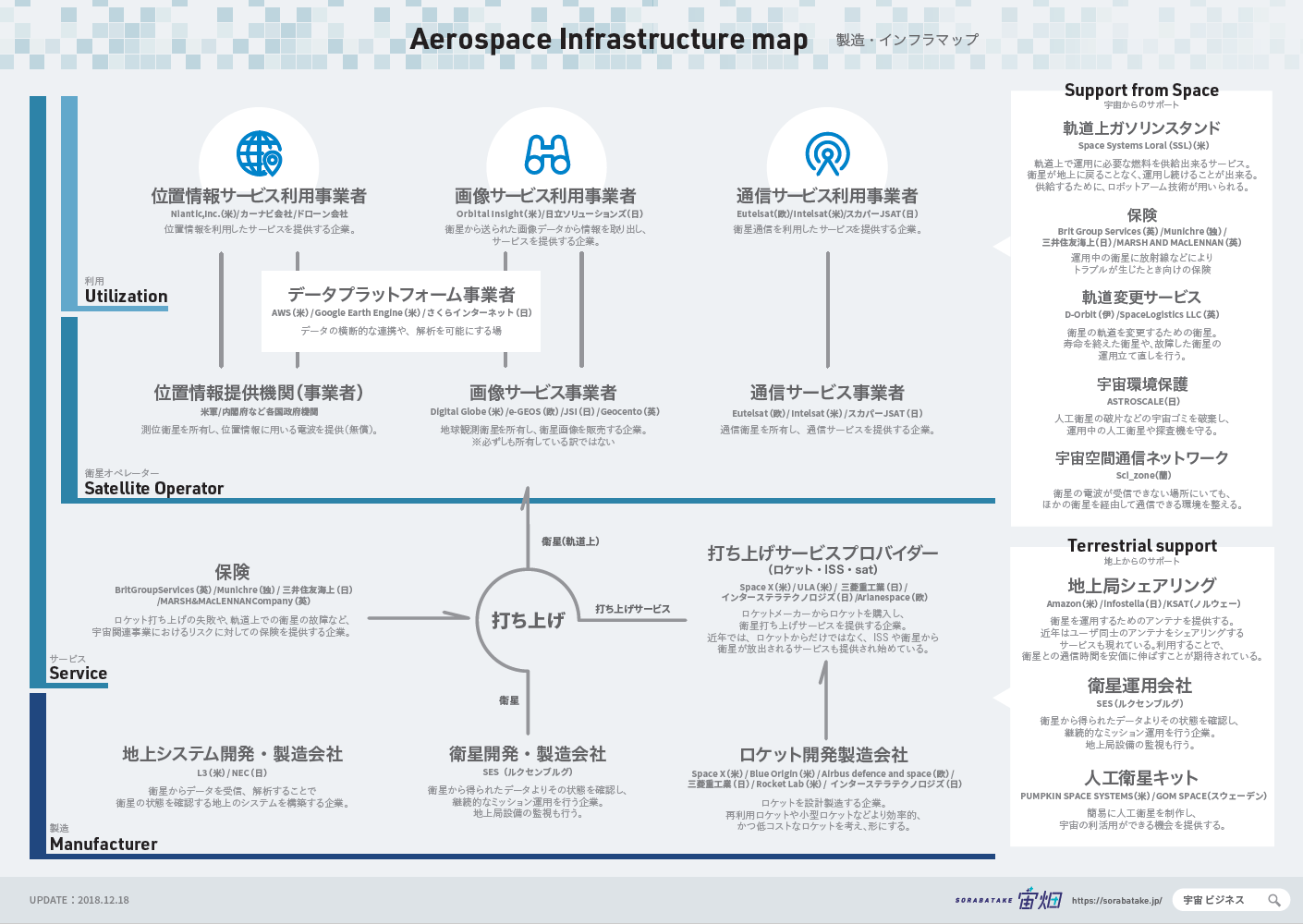Click the ASTROSCALE(日) company name

(1143, 402)
